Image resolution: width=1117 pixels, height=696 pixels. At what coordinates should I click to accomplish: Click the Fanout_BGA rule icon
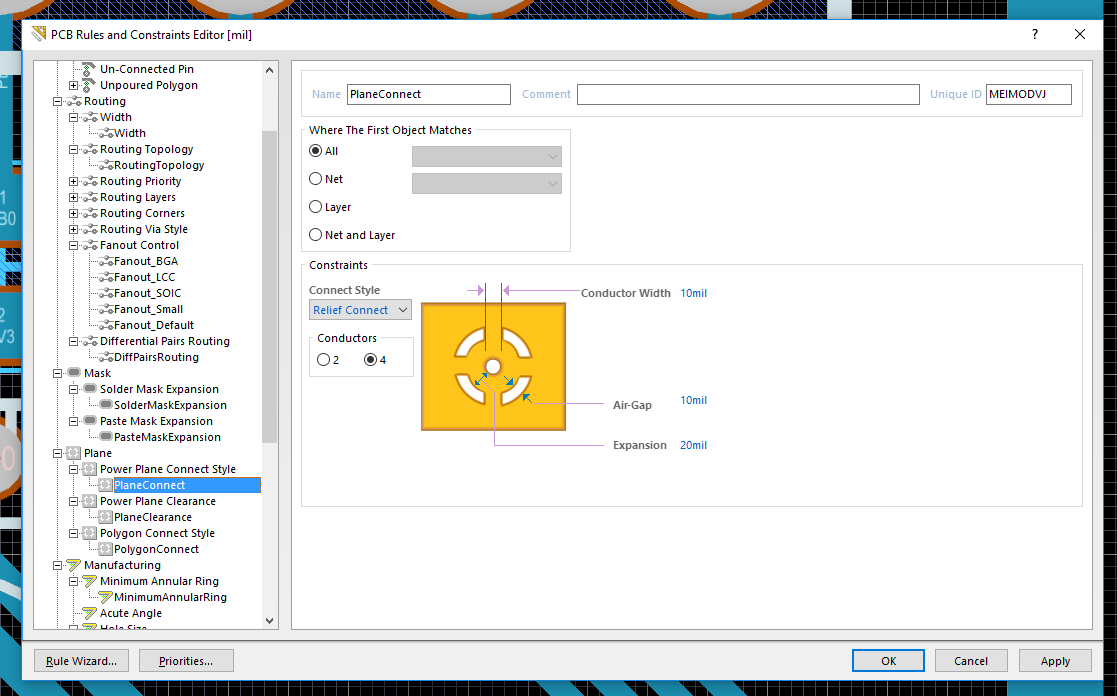[x=106, y=261]
